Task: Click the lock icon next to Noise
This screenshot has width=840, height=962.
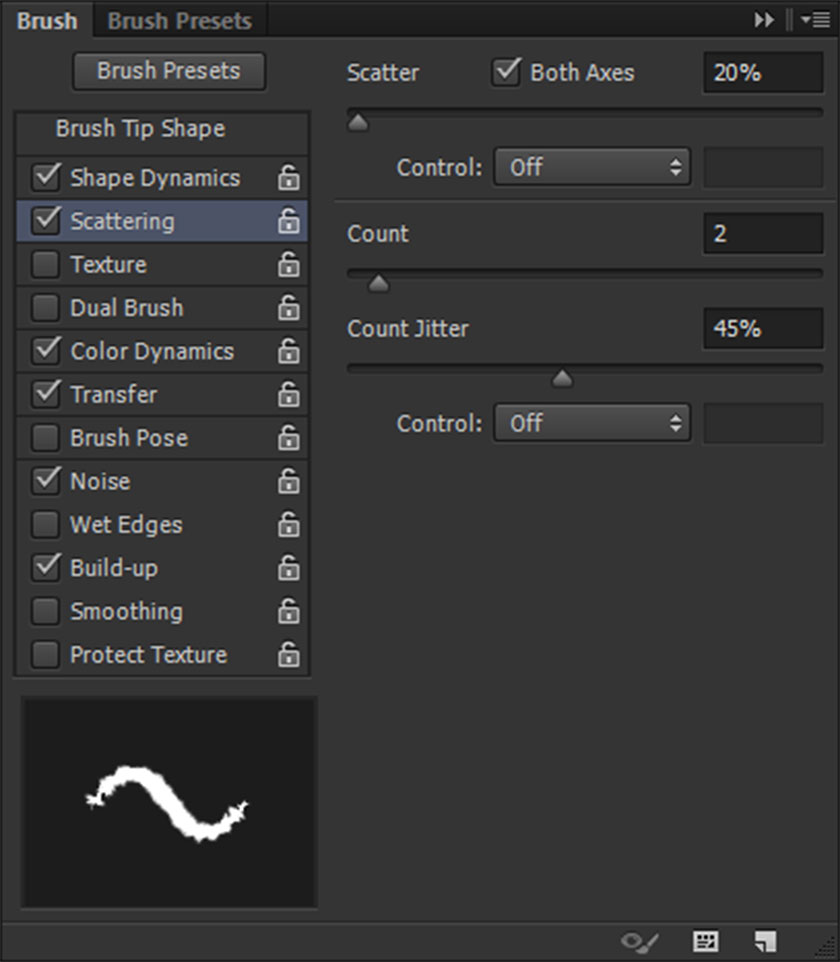Action: point(288,481)
